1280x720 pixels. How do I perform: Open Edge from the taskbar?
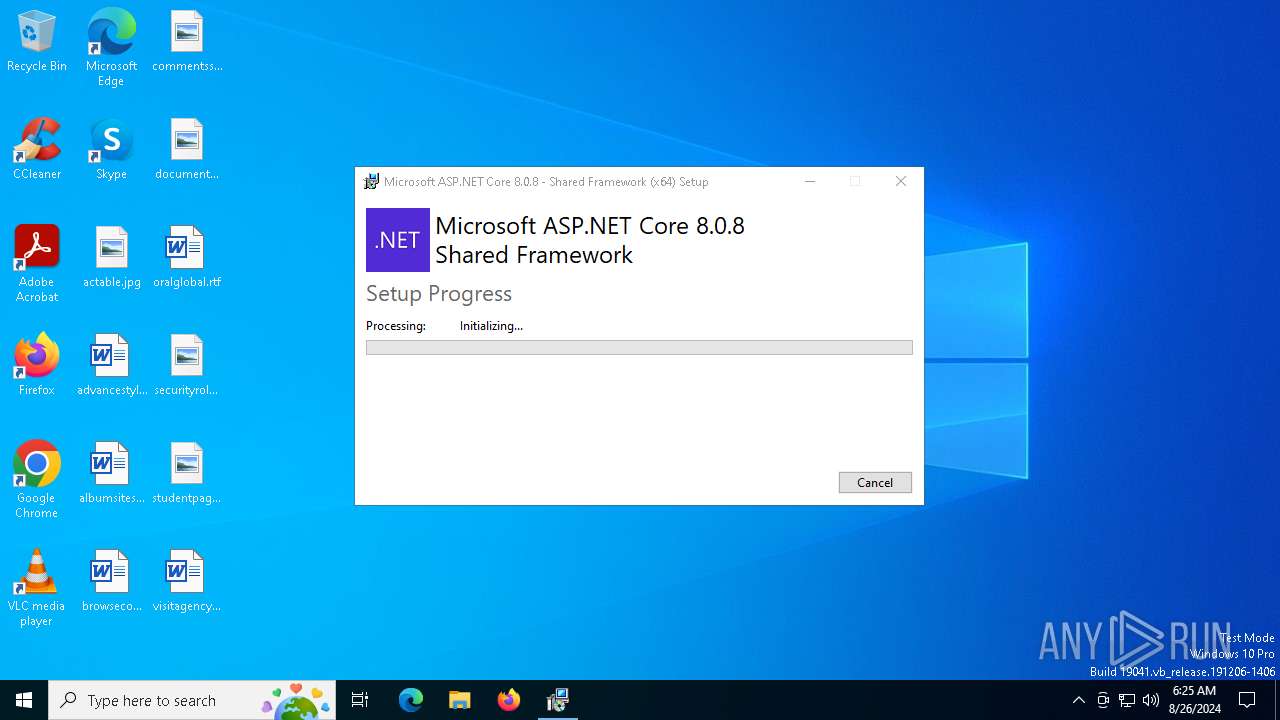[411, 700]
